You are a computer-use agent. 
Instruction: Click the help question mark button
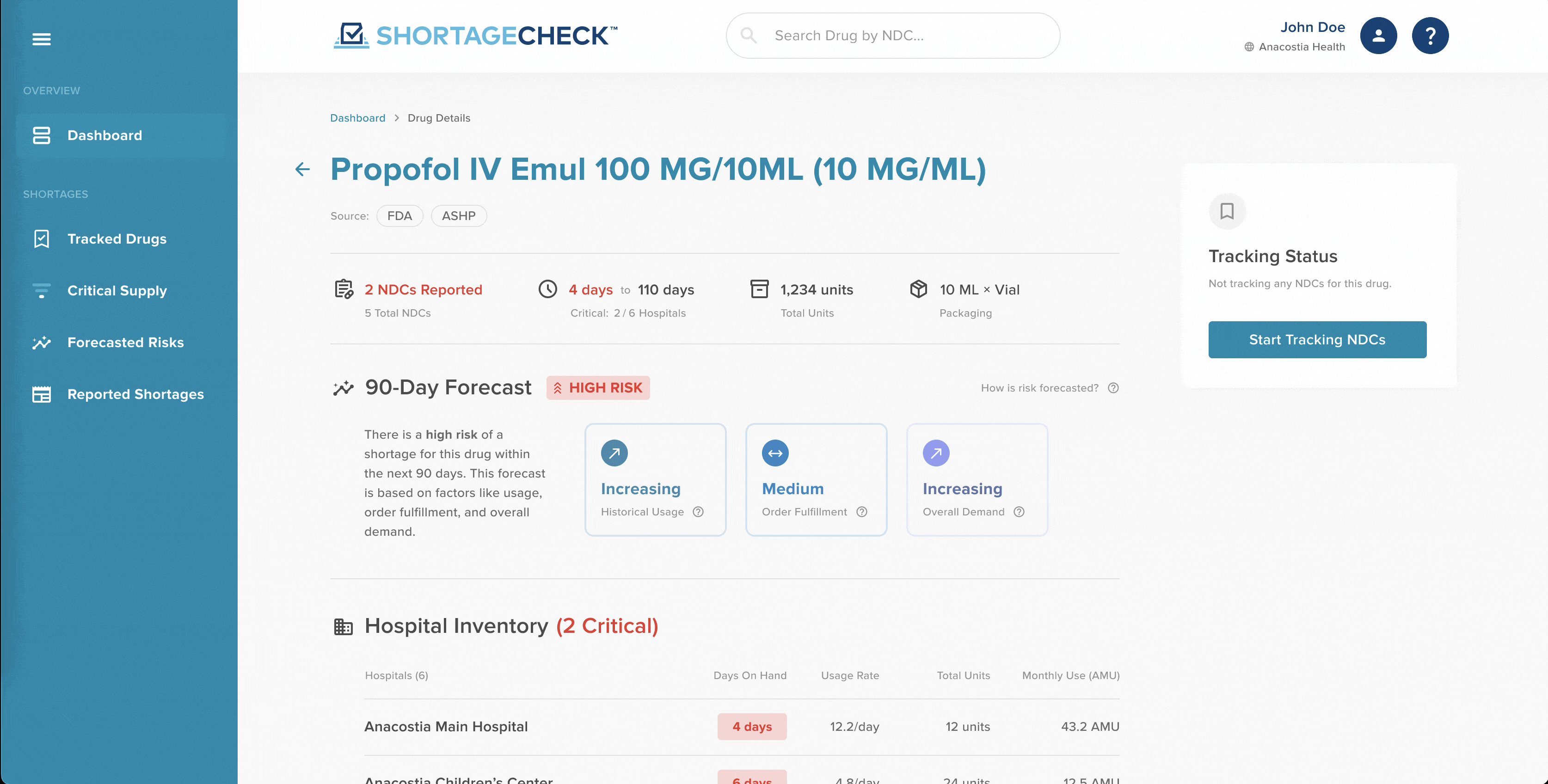(x=1430, y=36)
